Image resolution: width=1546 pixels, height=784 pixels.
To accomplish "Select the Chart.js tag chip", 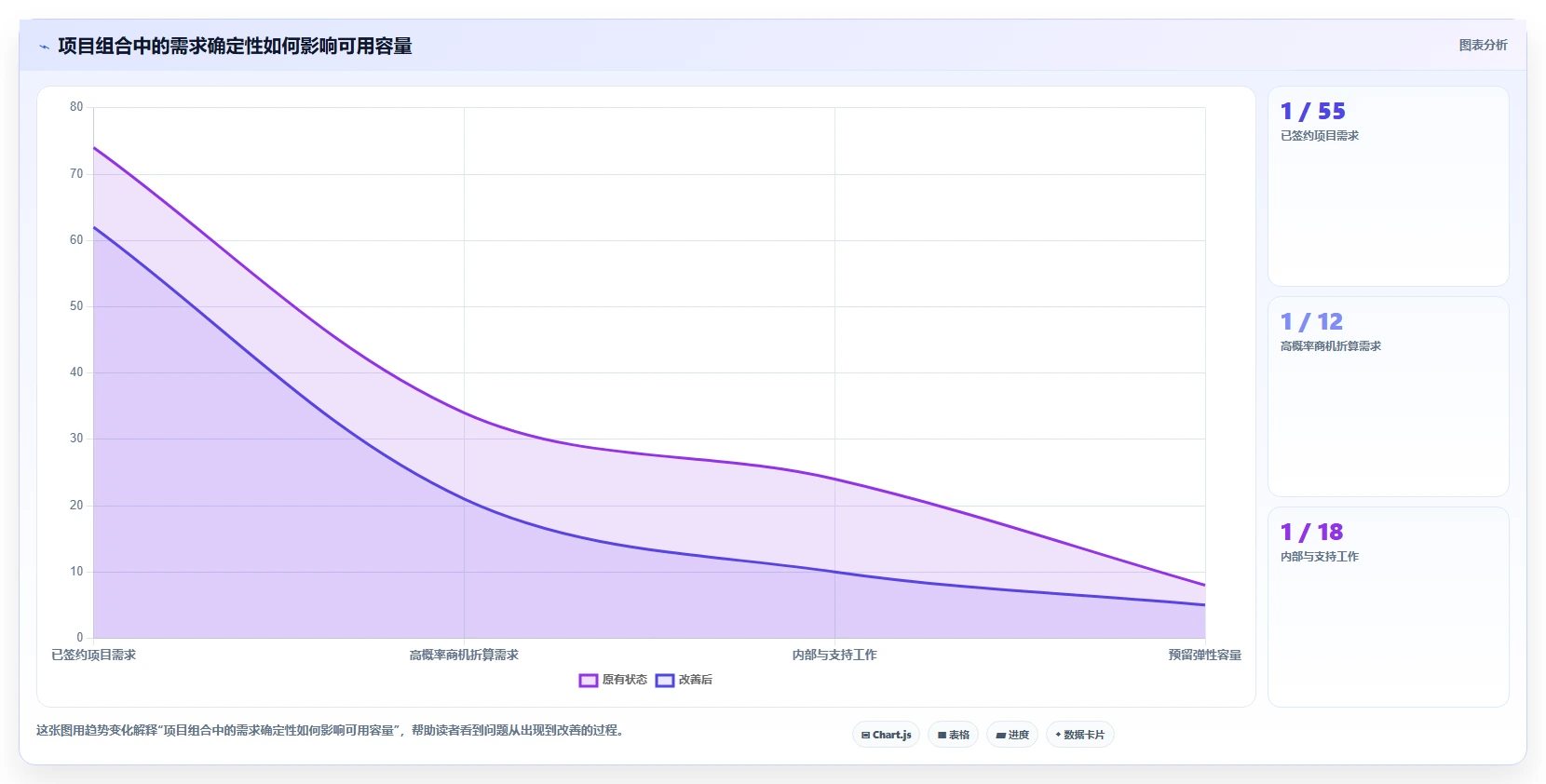I will (886, 735).
